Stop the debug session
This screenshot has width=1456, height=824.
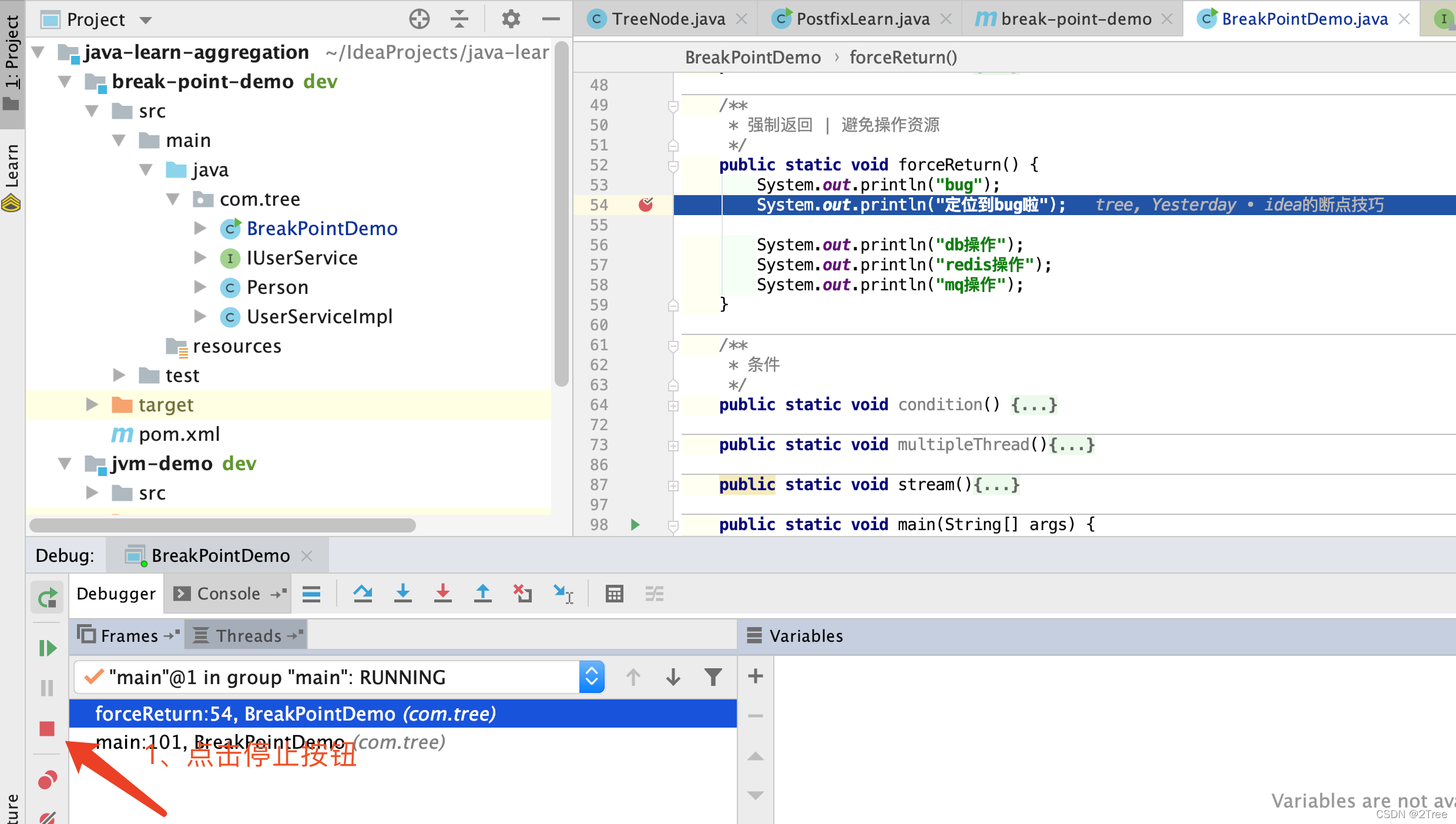pyautogui.click(x=47, y=729)
